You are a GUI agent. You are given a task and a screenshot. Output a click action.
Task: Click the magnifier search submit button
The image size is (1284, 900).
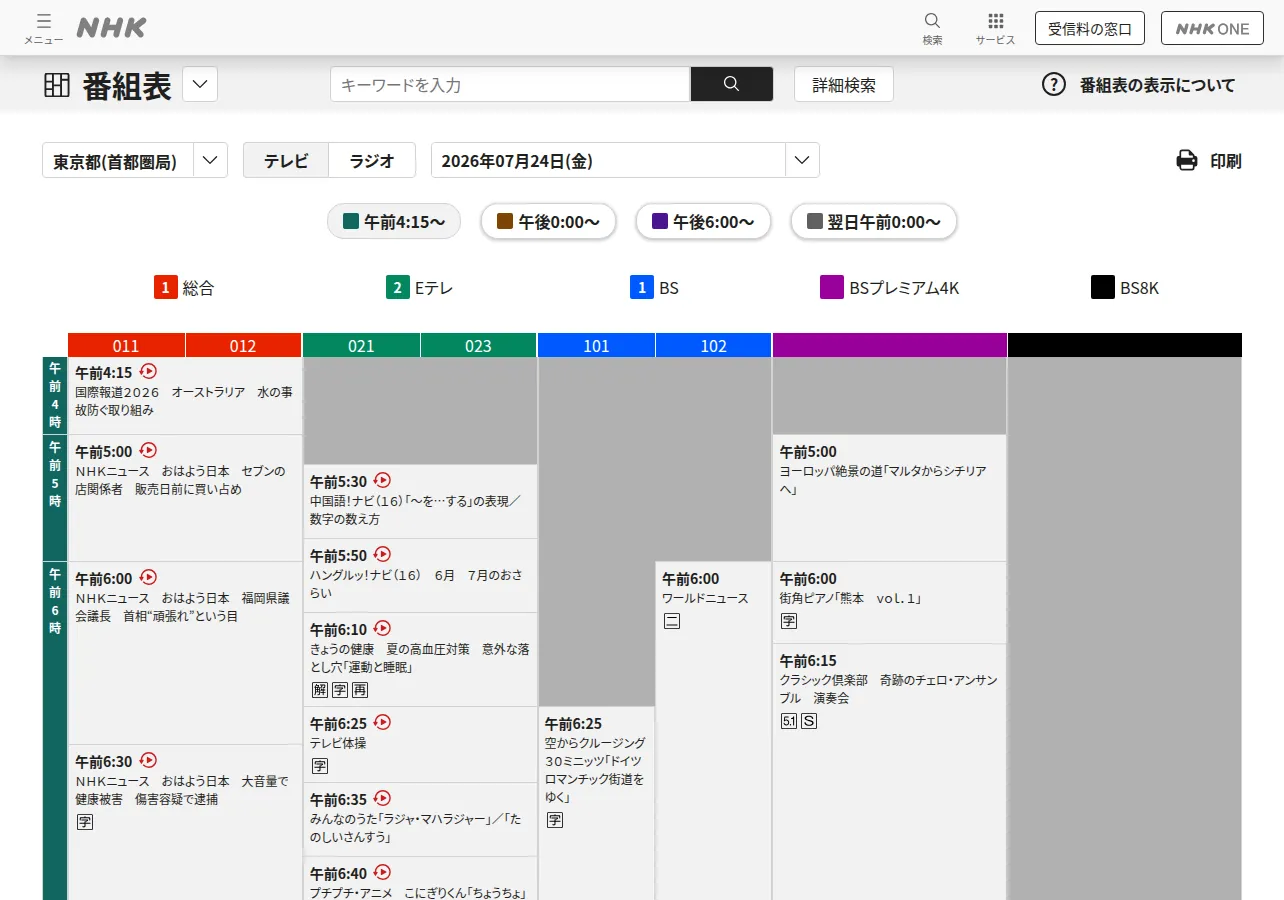[x=731, y=84]
